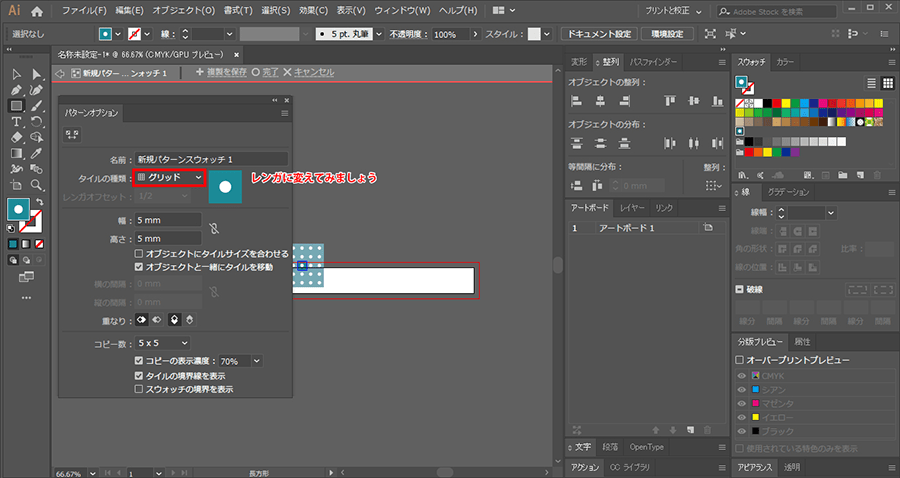Enable 'オブジェクトにタイルサイズを合わせる' checkbox
Image resolution: width=900 pixels, height=478 pixels.
pyautogui.click(x=140, y=254)
